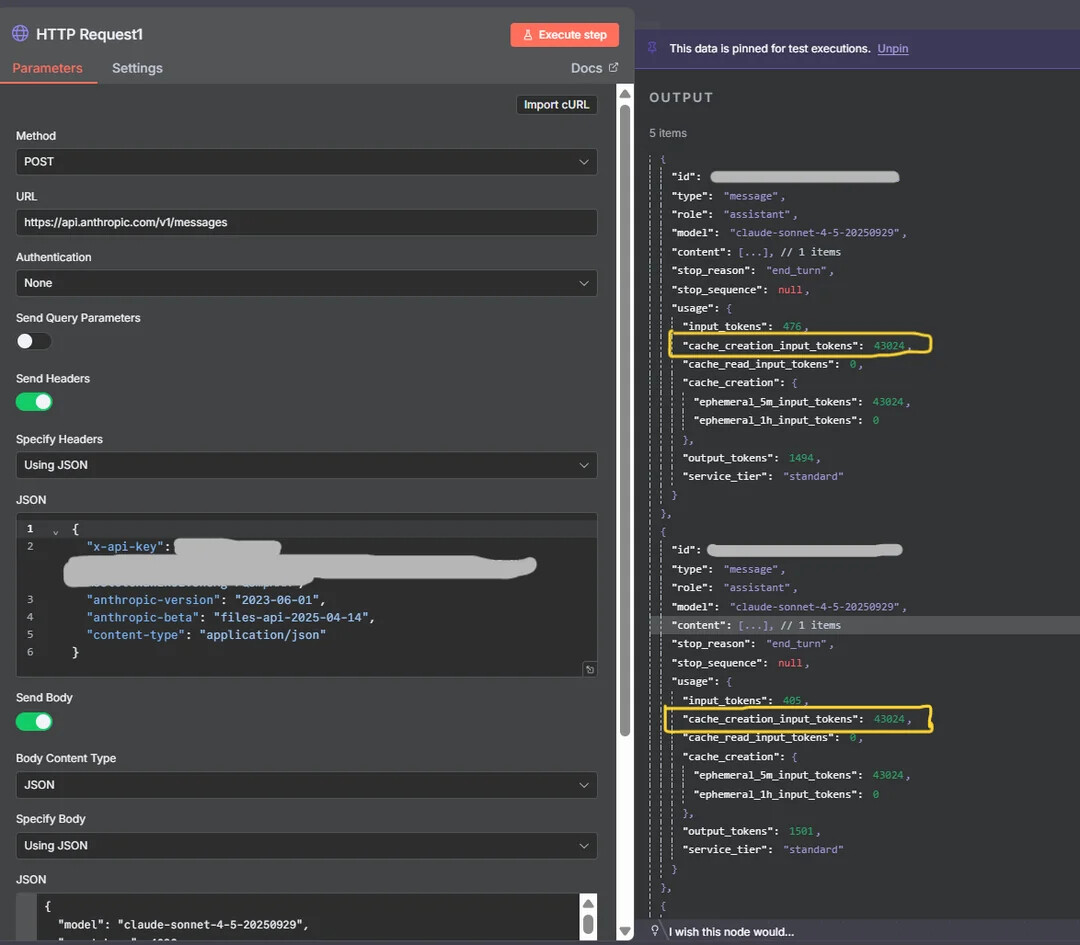Turn off the Send Headers toggle
This screenshot has width=1080, height=945.
pos(34,402)
